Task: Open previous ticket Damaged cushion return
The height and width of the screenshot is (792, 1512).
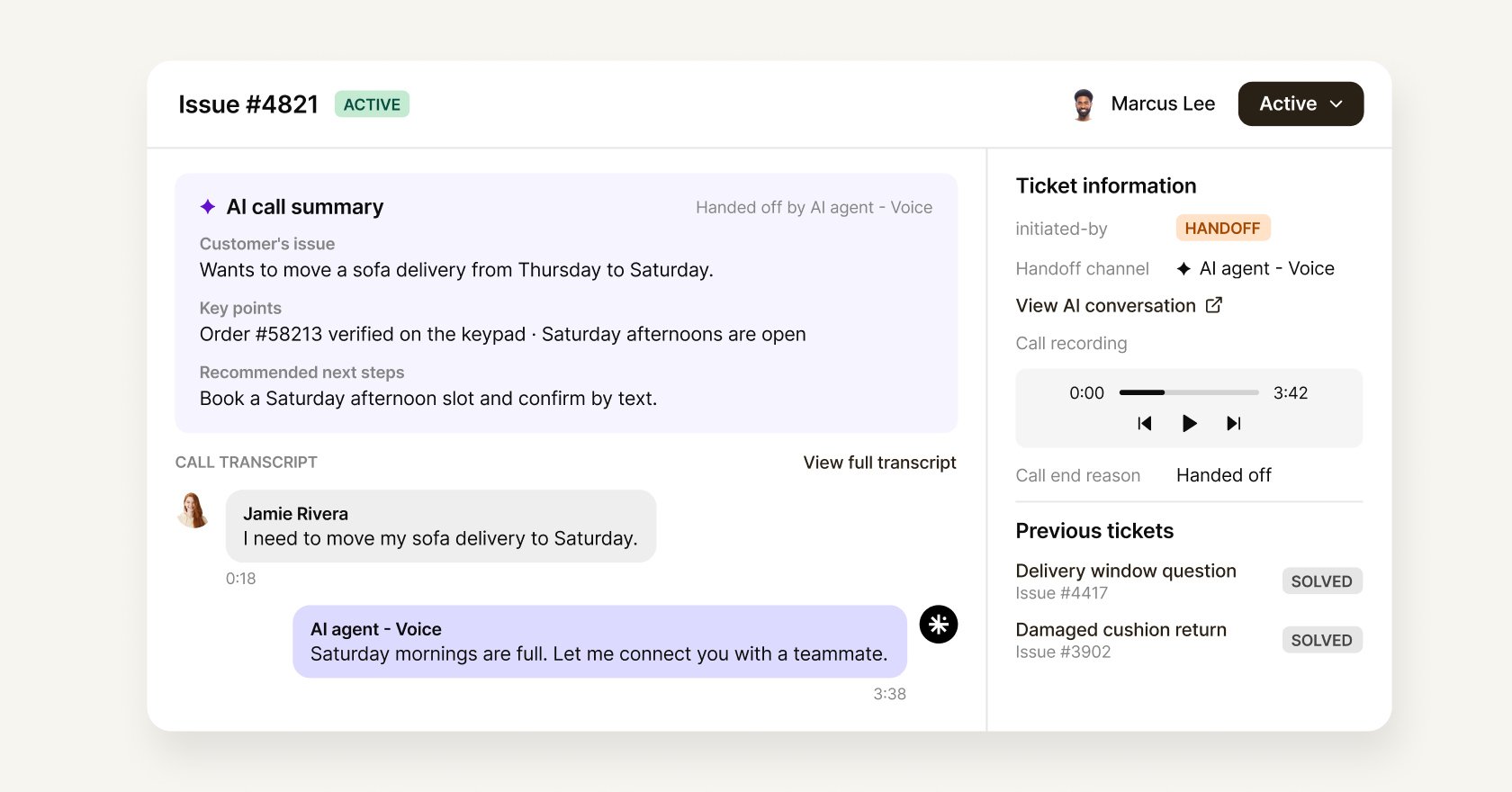Action: click(1120, 630)
